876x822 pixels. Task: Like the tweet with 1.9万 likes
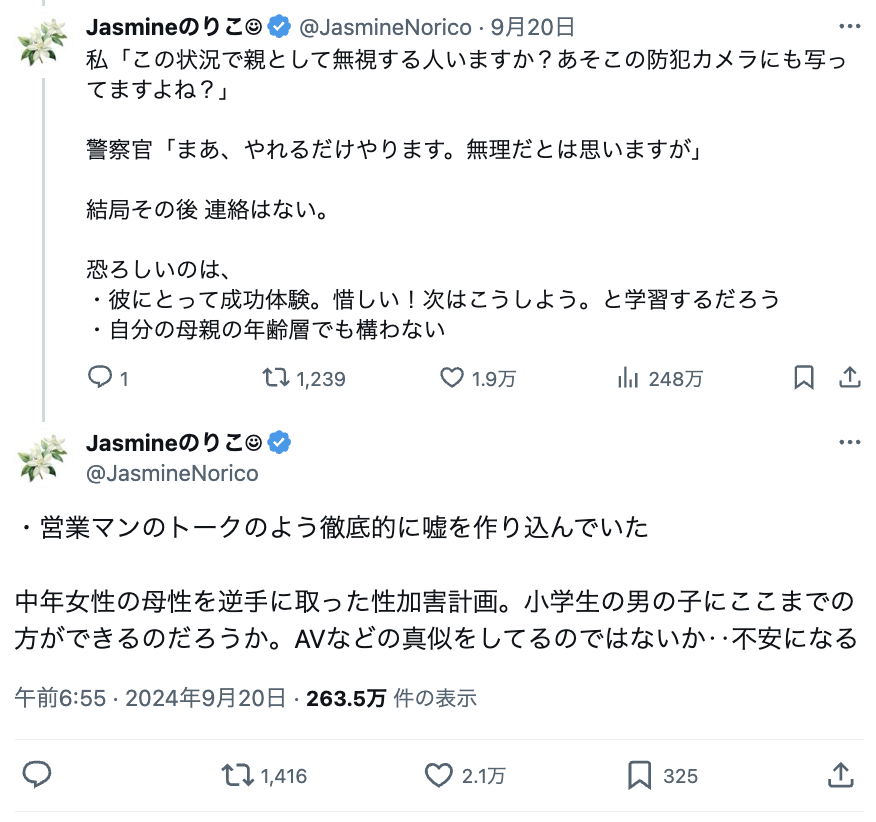tap(453, 378)
